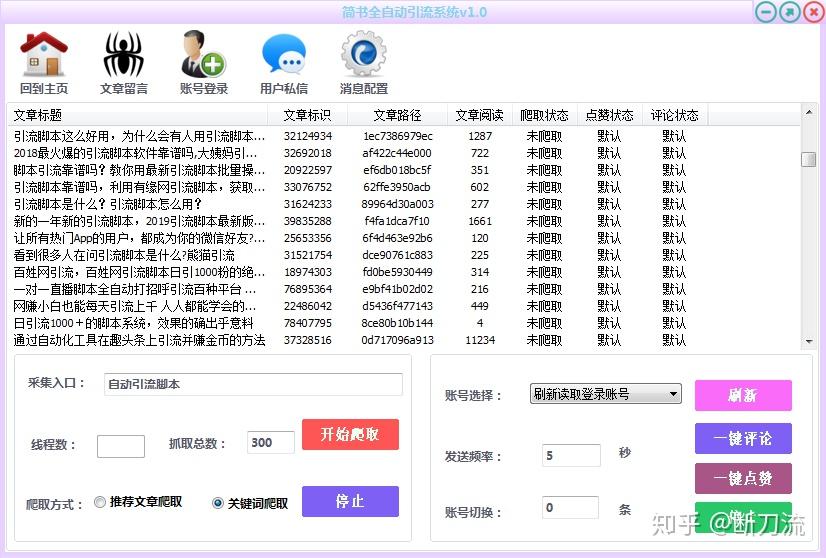
Task: Click read count 1661 cell
Action: 480,221
